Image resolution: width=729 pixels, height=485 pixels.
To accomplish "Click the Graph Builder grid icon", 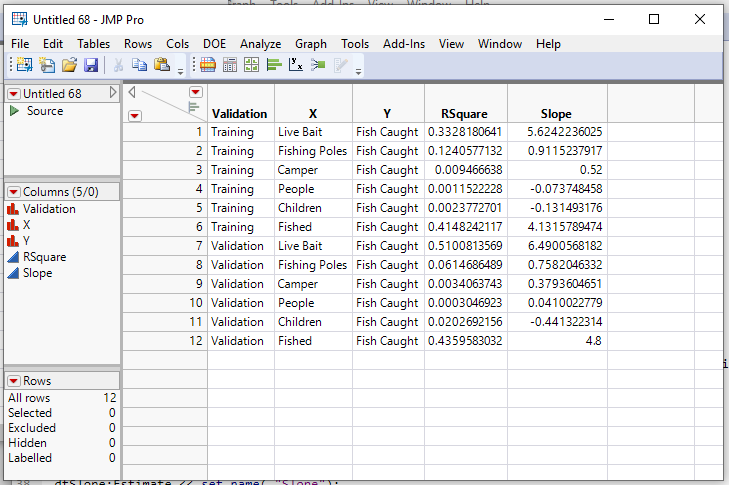I will click(252, 65).
